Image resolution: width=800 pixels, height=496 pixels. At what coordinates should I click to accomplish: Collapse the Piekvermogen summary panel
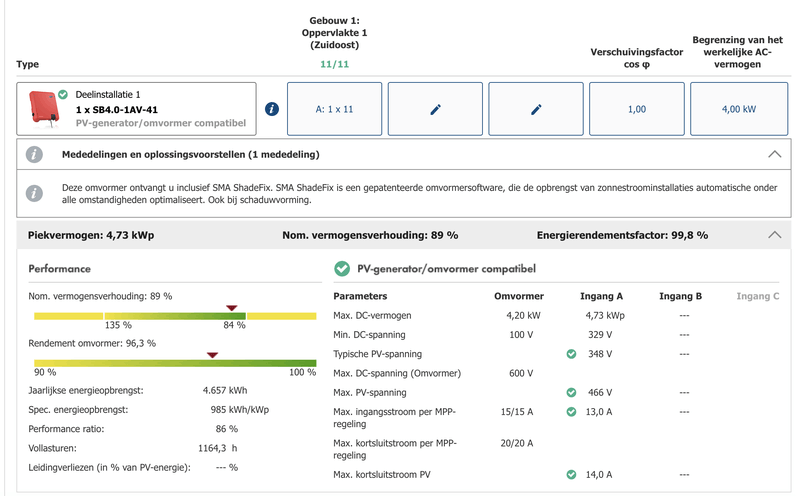[773, 235]
